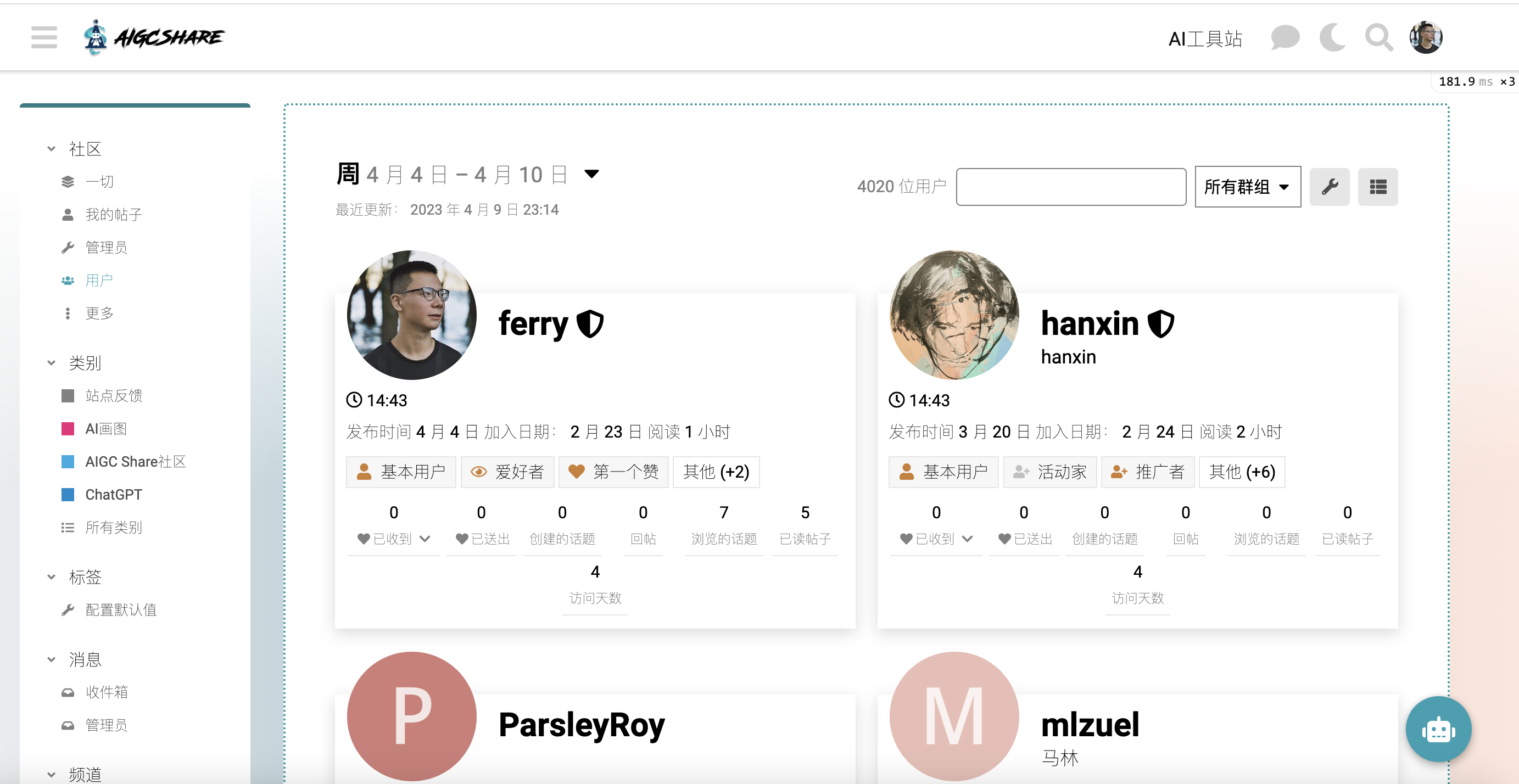The image size is (1519, 784).
Task: Toggle dark mode with the moon icon
Action: click(1332, 38)
